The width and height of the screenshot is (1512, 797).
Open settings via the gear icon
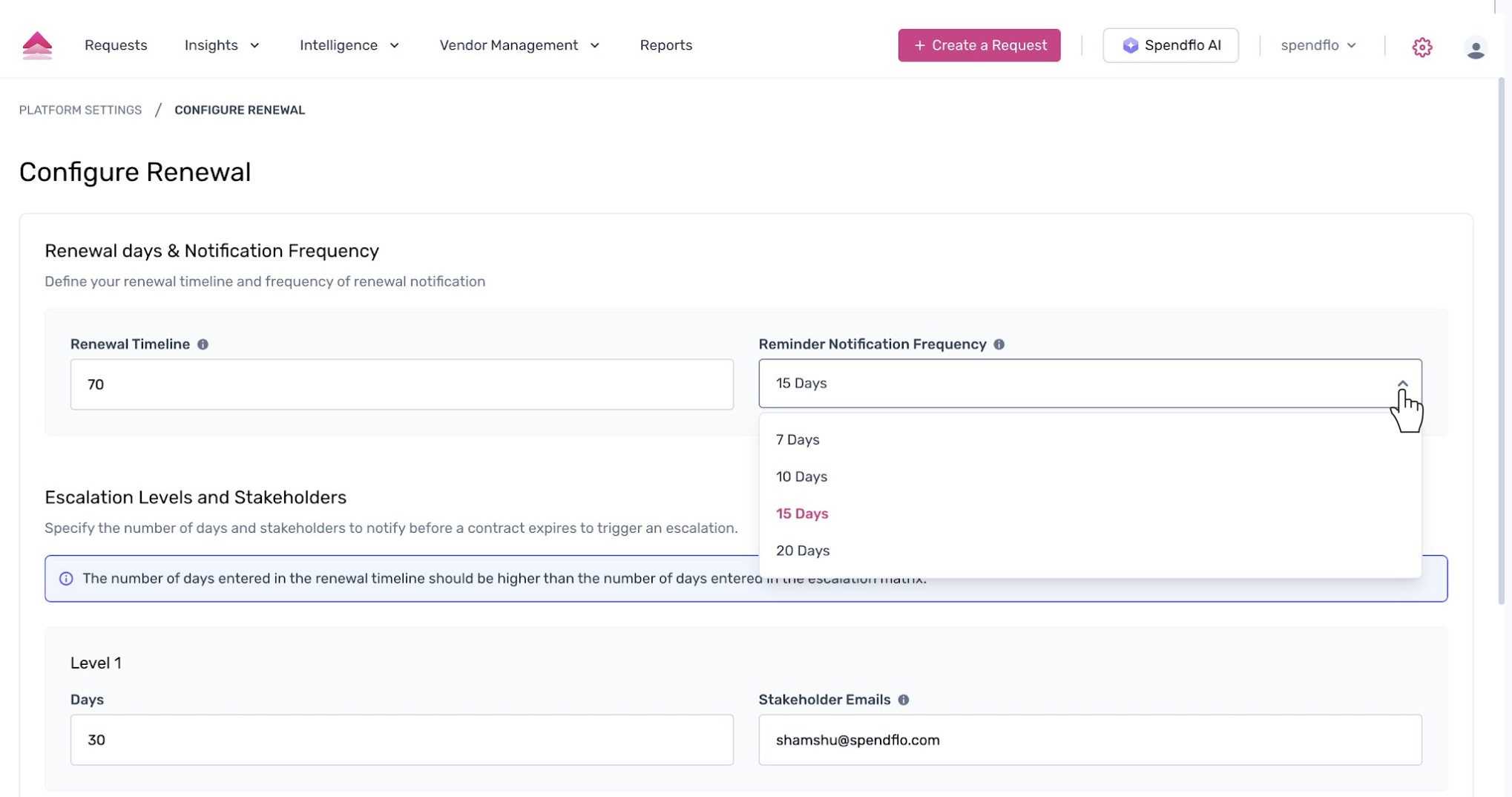1421,47
